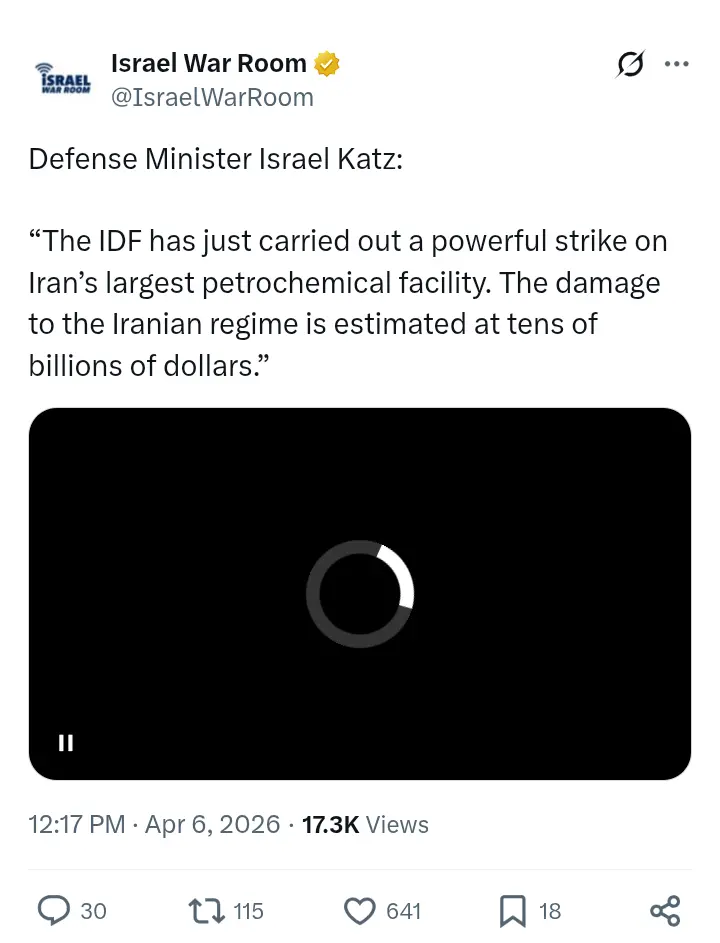The width and height of the screenshot is (720, 943).
Task: Pause the video in the post
Action: click(66, 743)
